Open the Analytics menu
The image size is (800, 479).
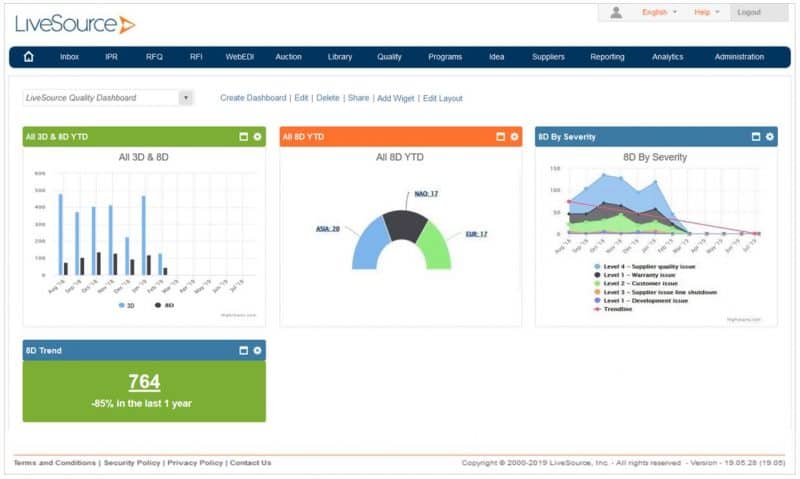pos(667,57)
